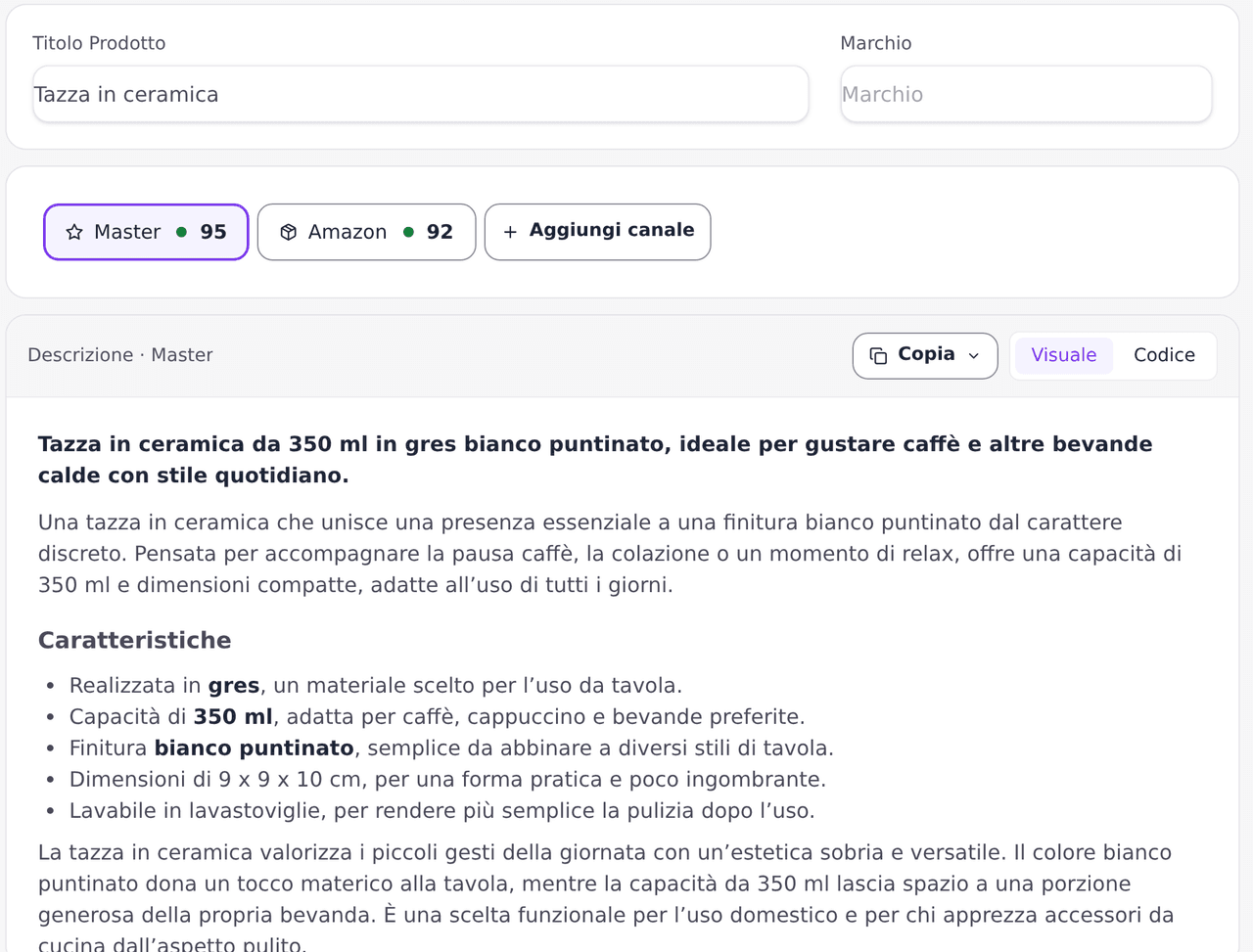Click the copy icon in Copia button

coord(878,355)
